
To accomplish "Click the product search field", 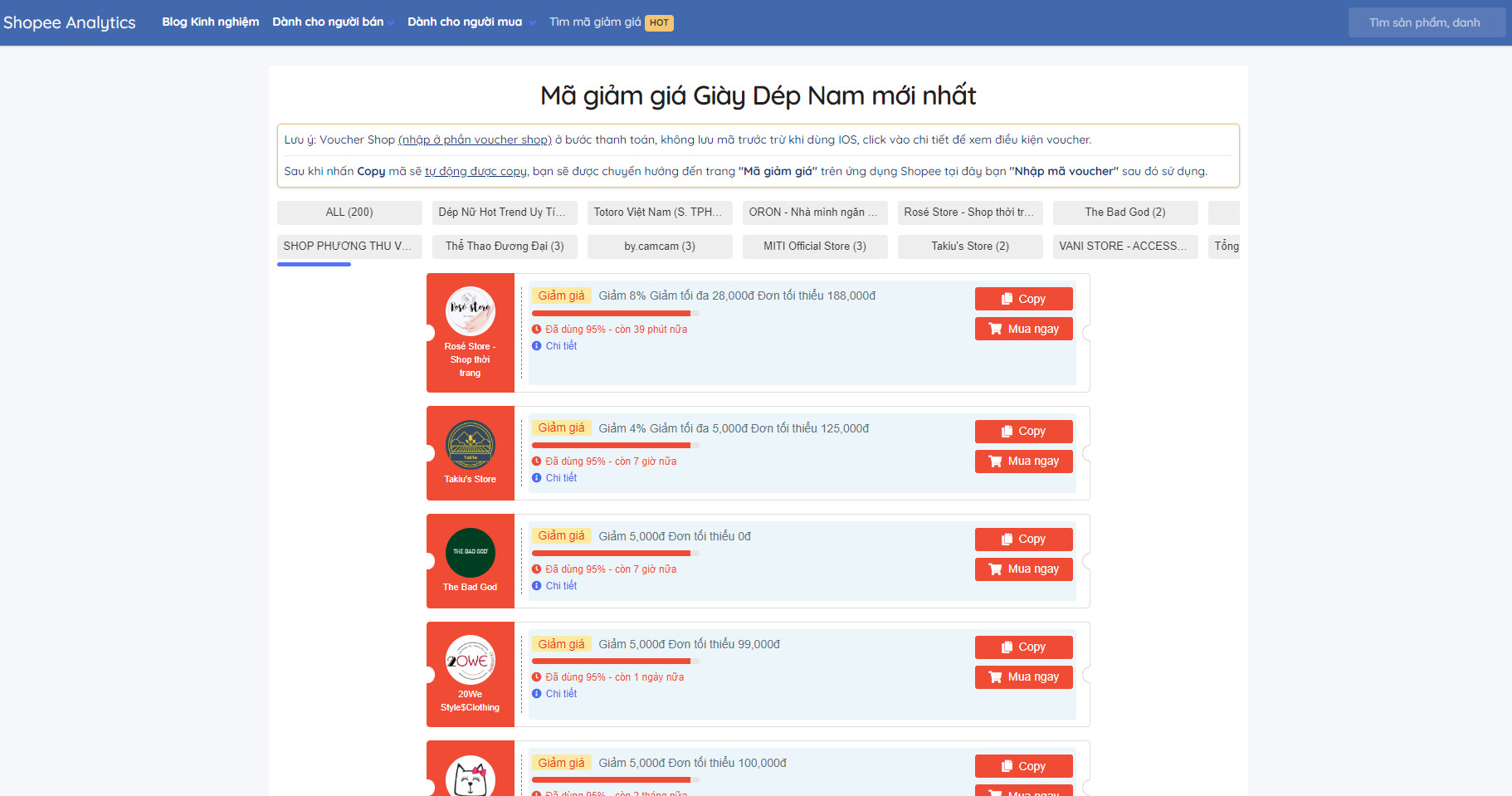I will [x=1426, y=22].
